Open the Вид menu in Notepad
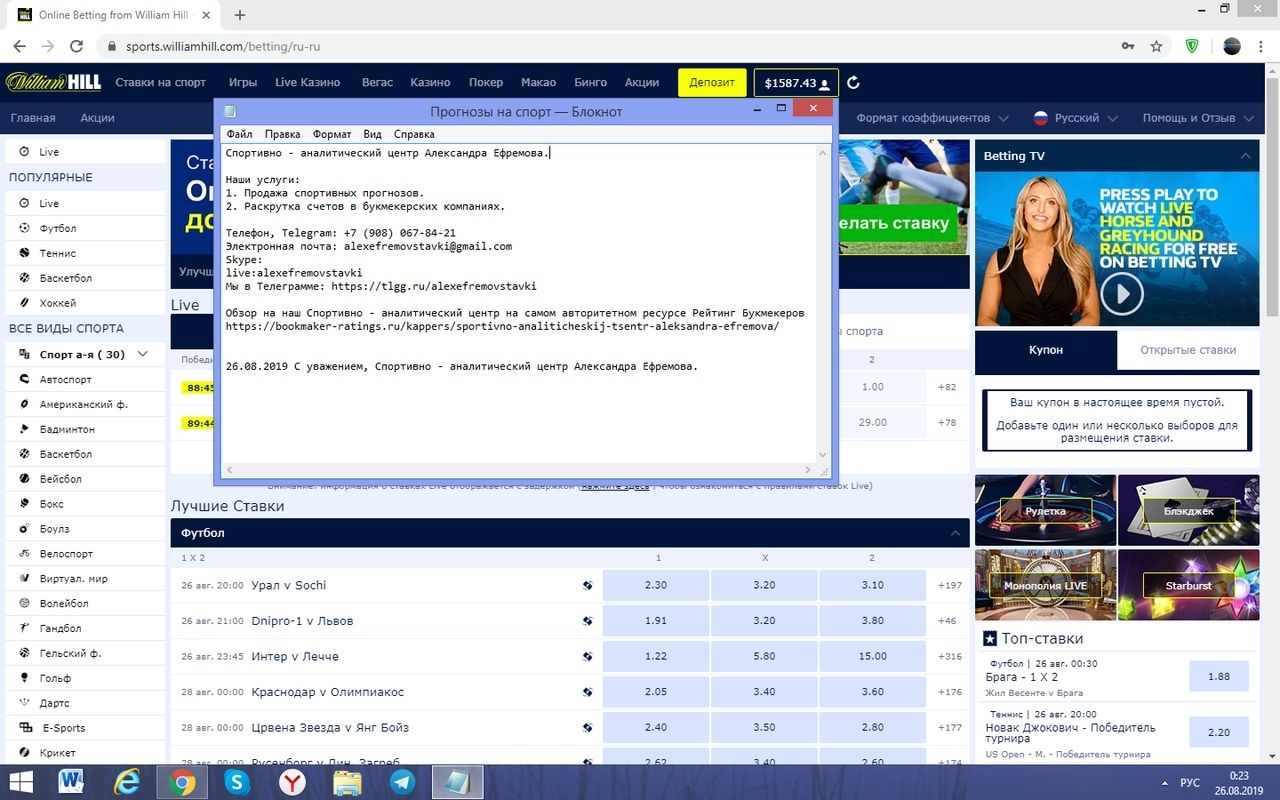1280x800 pixels. point(372,134)
